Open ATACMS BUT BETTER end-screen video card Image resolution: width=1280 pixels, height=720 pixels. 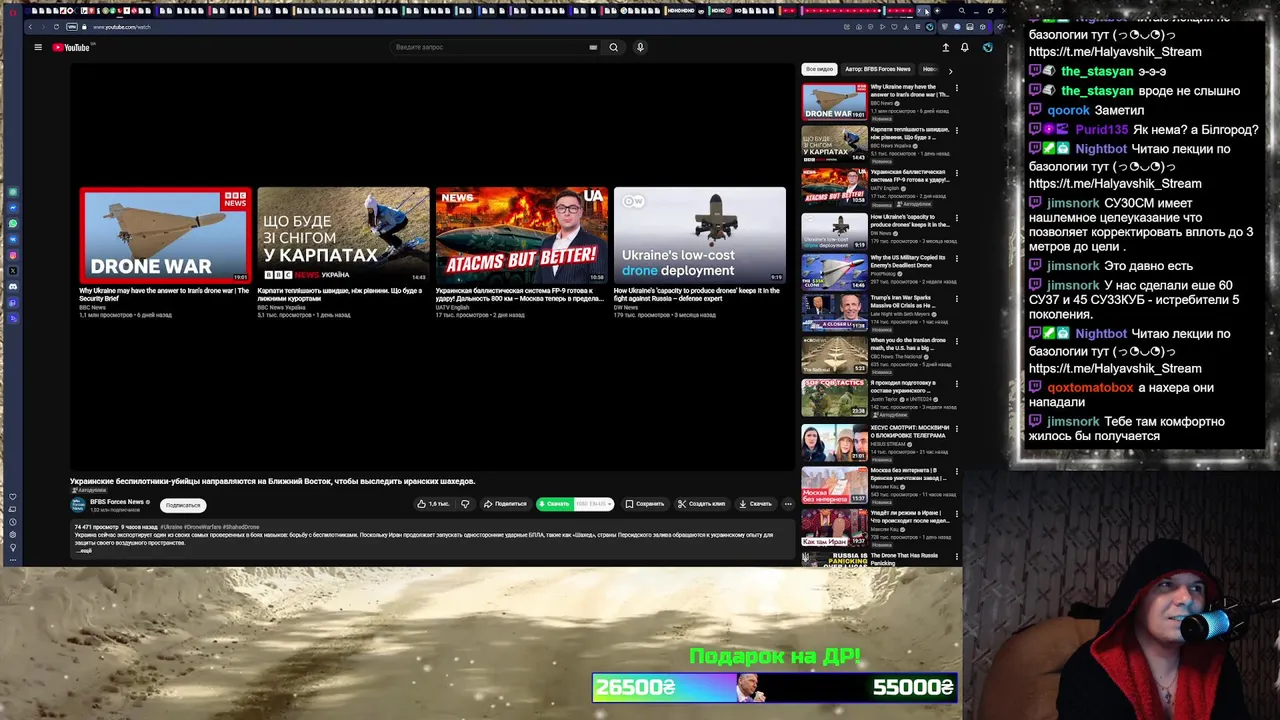[521, 236]
